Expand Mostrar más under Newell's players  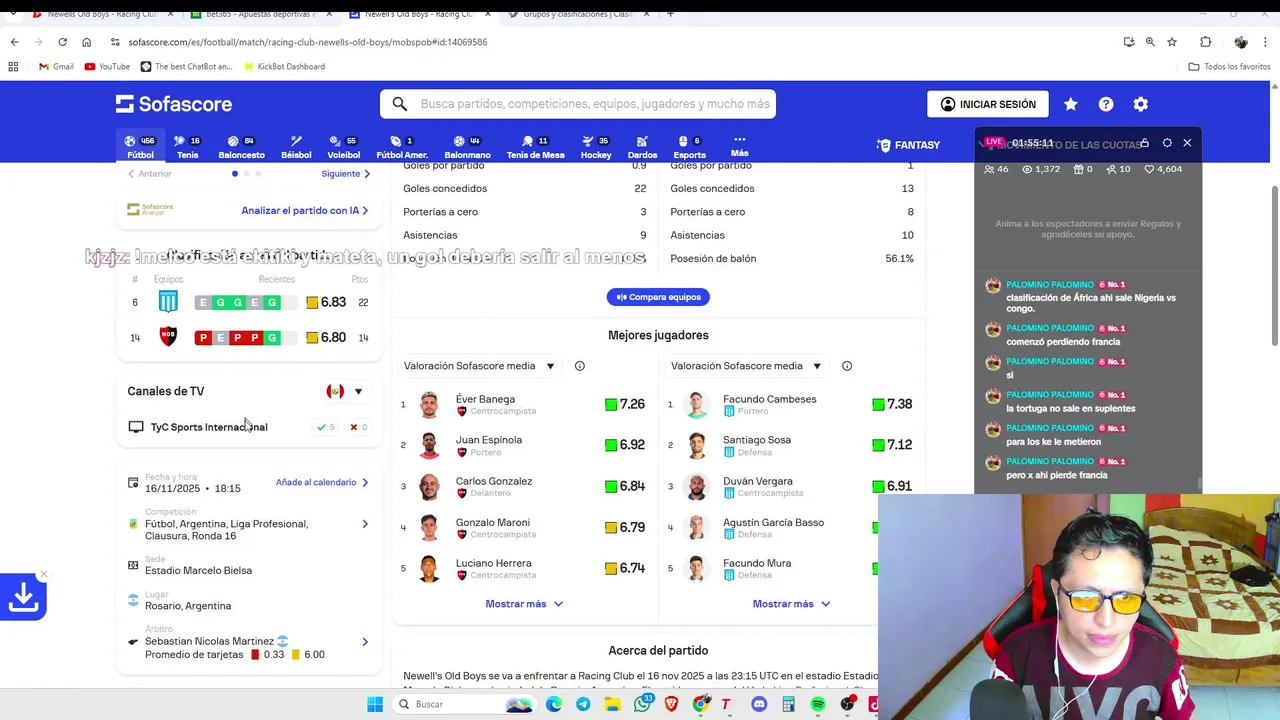click(524, 604)
